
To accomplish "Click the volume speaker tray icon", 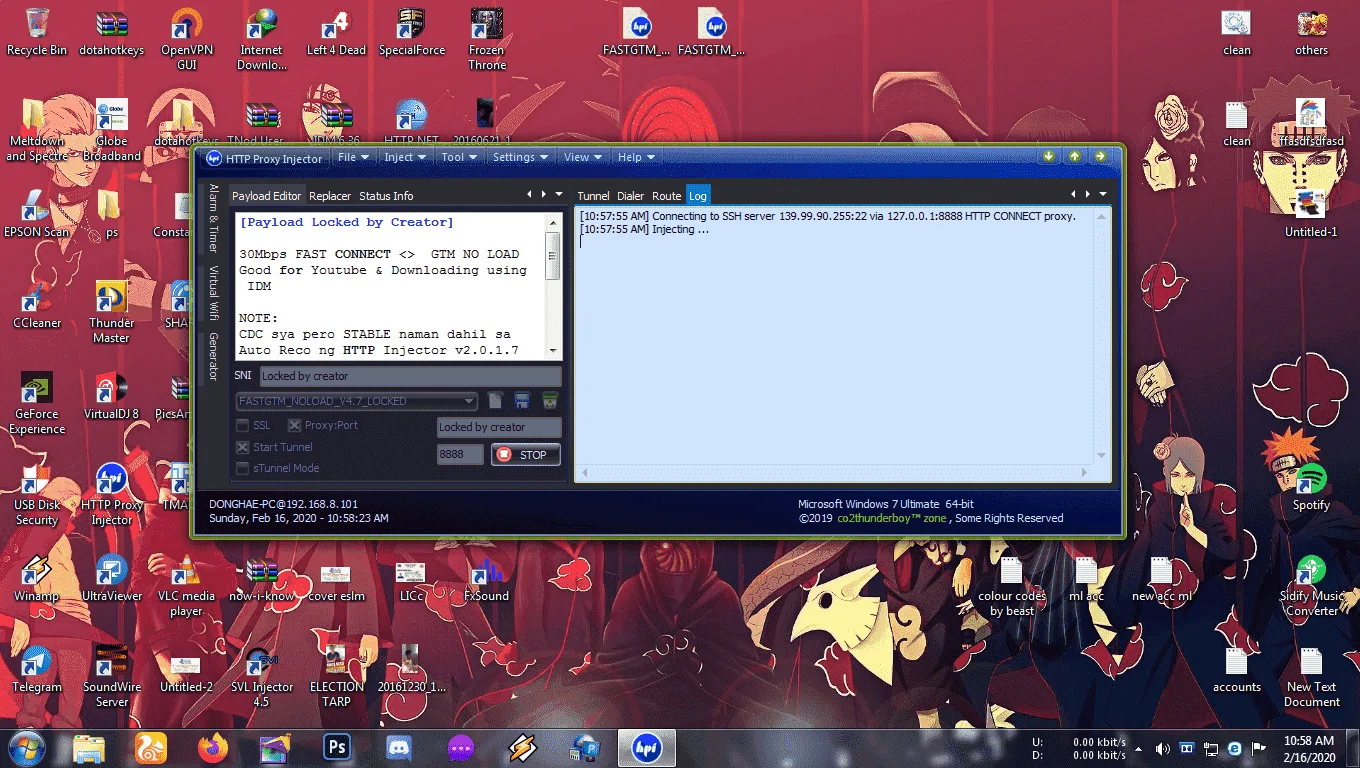I will pos(1162,749).
